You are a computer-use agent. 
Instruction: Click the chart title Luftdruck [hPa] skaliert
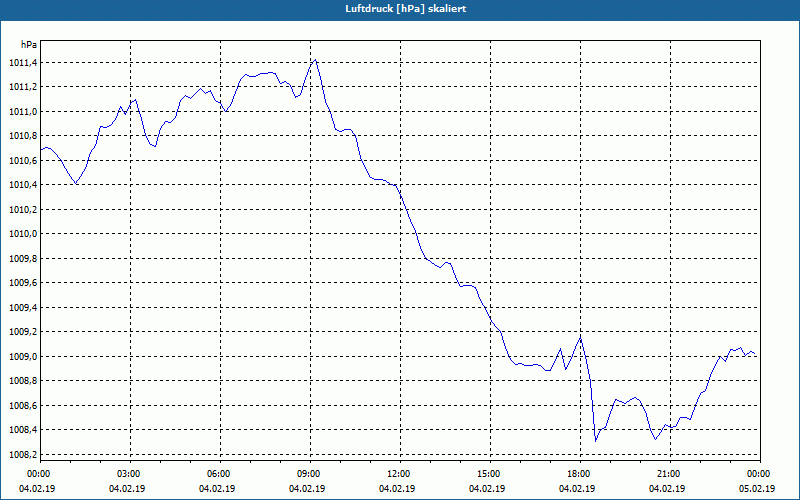click(x=405, y=9)
